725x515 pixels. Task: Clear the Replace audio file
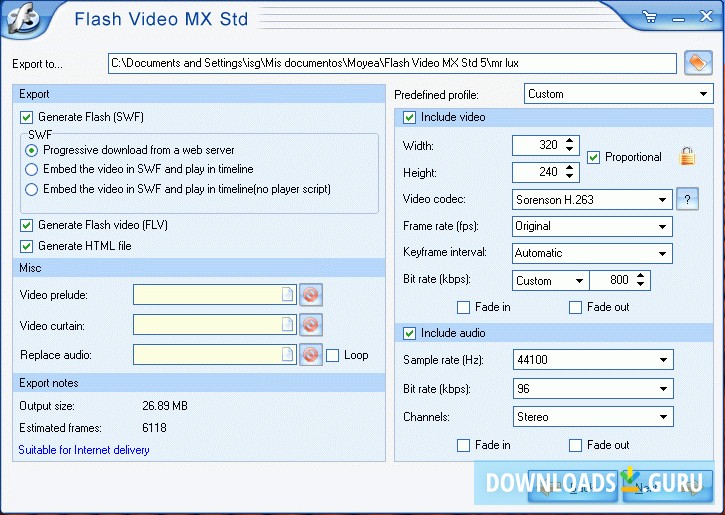[x=311, y=355]
